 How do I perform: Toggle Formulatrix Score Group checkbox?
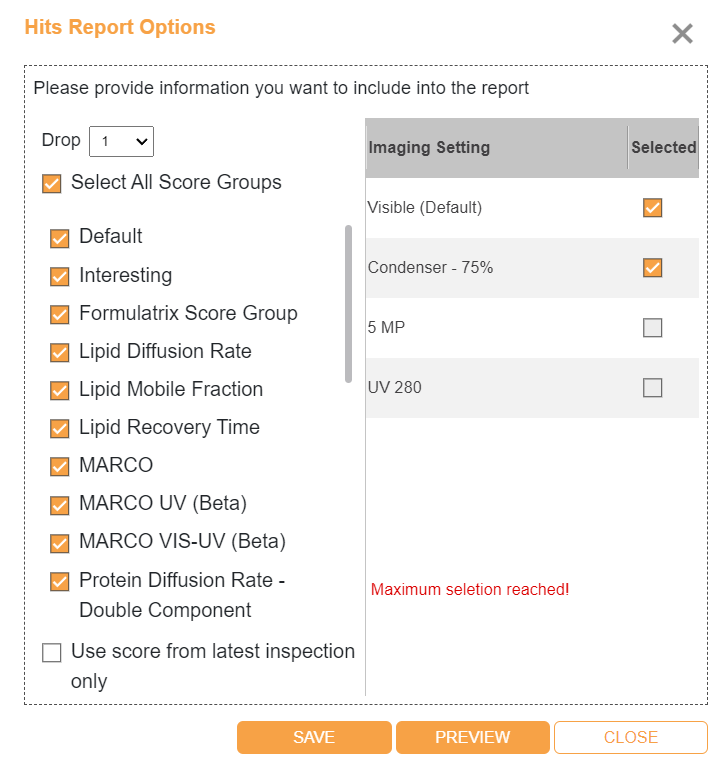pyautogui.click(x=59, y=314)
